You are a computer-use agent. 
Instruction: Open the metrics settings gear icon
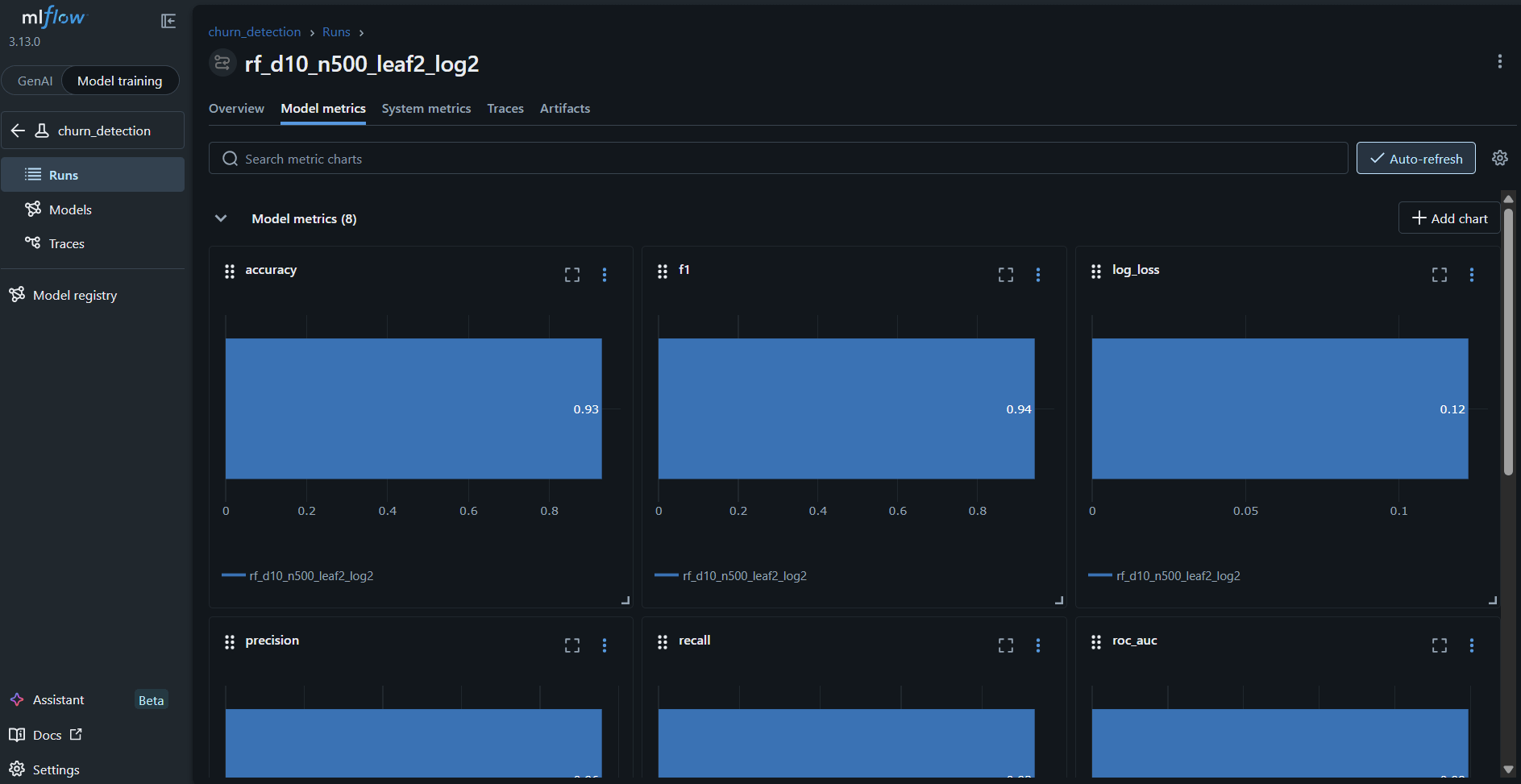1500,158
